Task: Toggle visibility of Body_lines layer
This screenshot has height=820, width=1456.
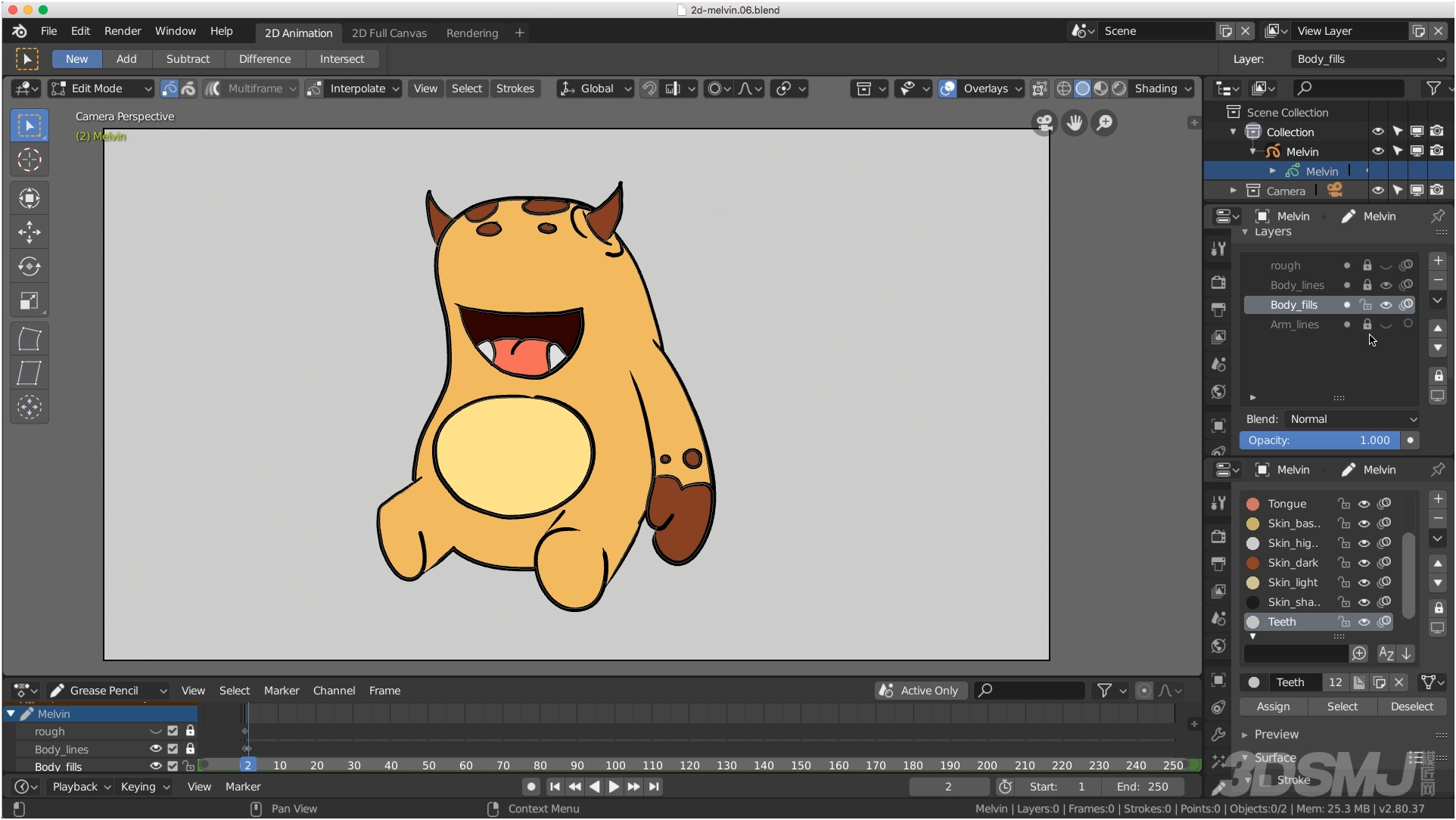Action: (x=1386, y=285)
